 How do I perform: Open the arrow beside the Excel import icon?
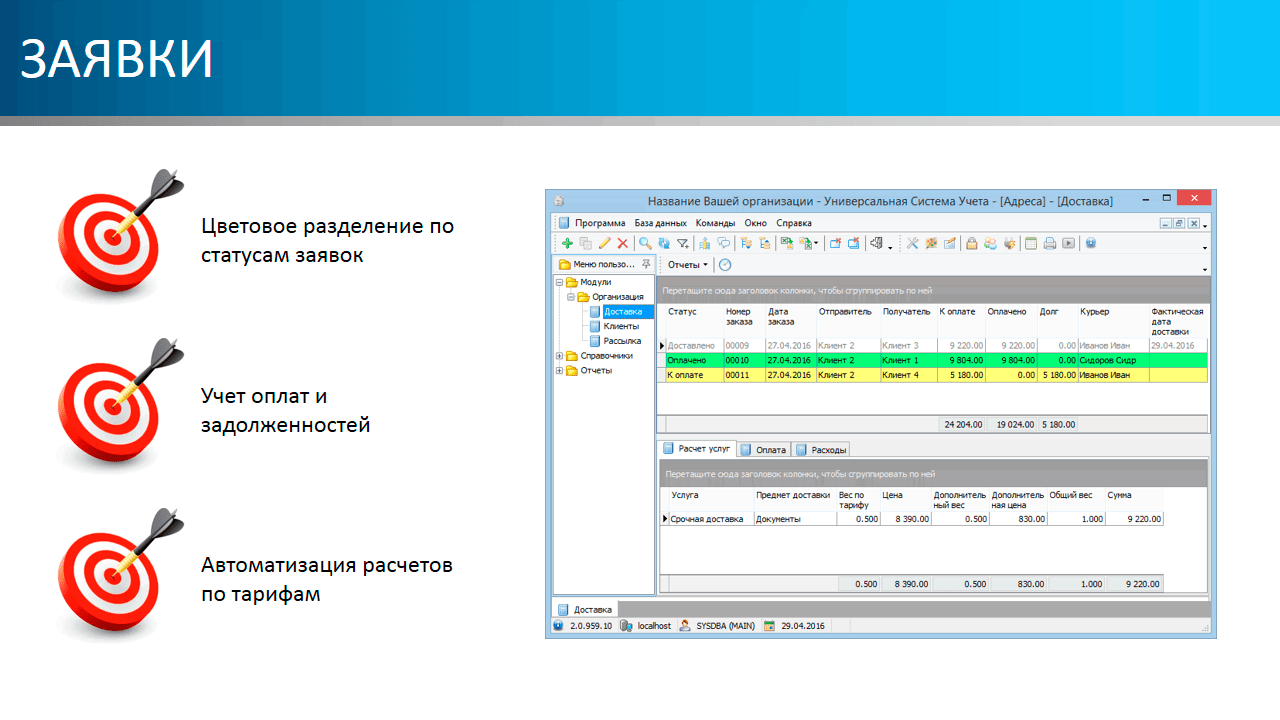point(816,244)
